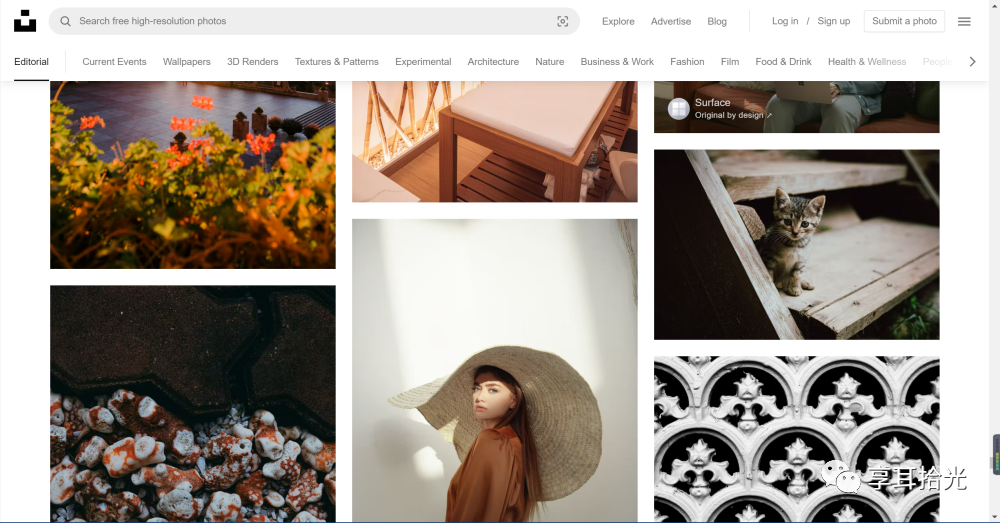Image resolution: width=1000 pixels, height=523 pixels.
Task: Click the Surface sponsor avatar icon
Action: click(679, 108)
